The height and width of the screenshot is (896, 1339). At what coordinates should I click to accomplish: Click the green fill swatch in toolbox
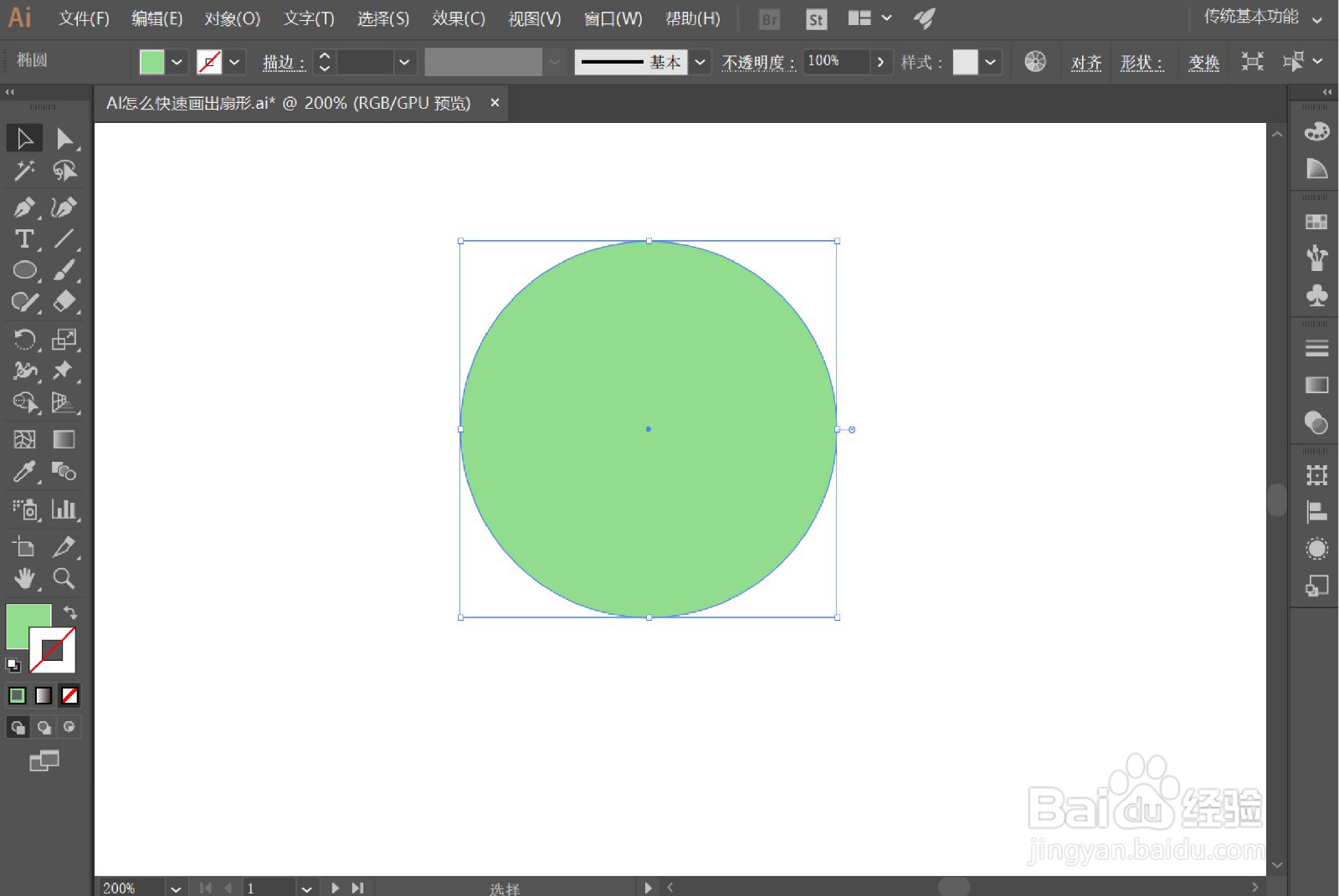point(21,620)
